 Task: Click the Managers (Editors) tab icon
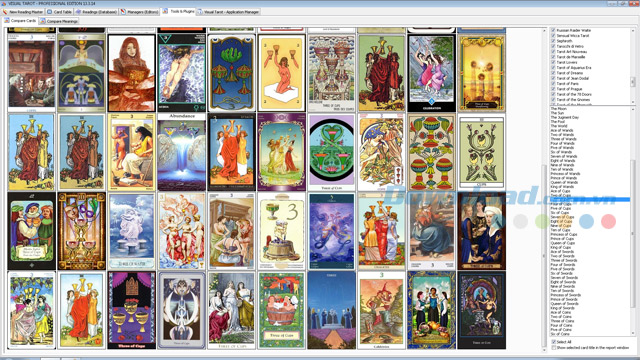coord(123,12)
